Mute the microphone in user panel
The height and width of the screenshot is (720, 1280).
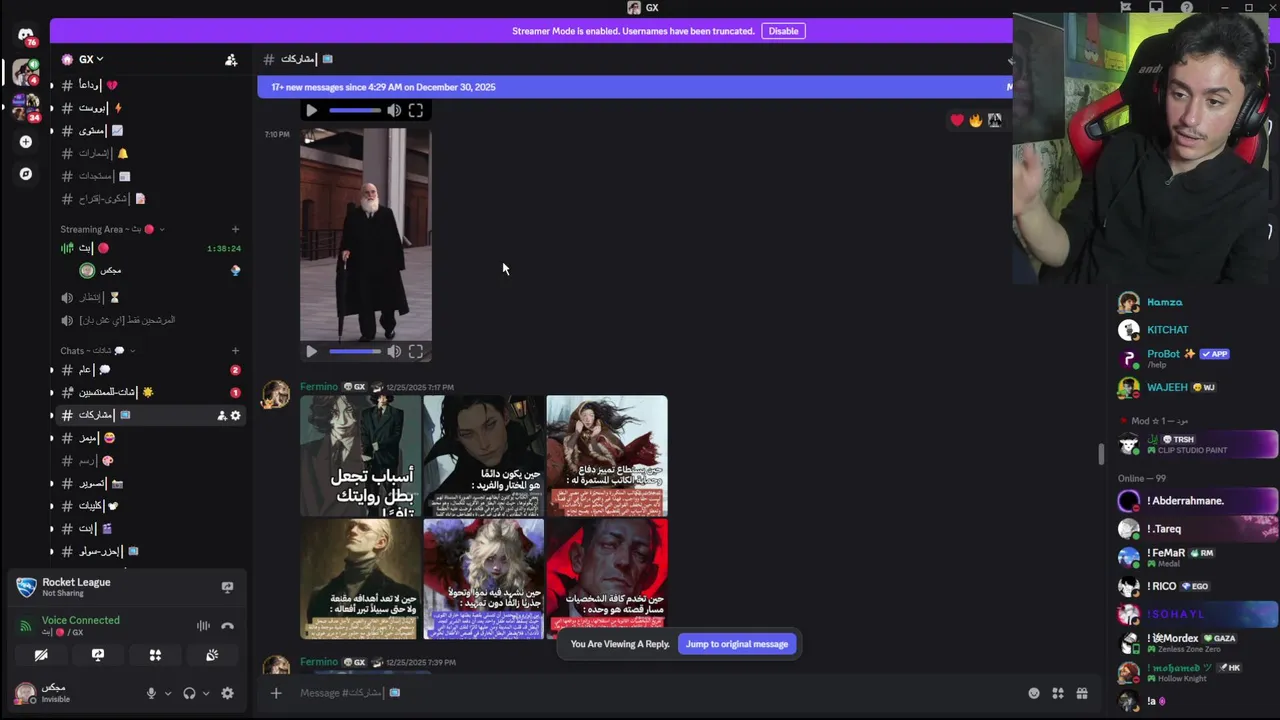[x=152, y=693]
